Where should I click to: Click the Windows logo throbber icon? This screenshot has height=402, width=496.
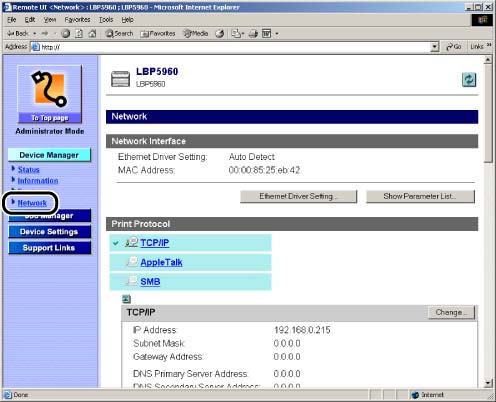482,20
